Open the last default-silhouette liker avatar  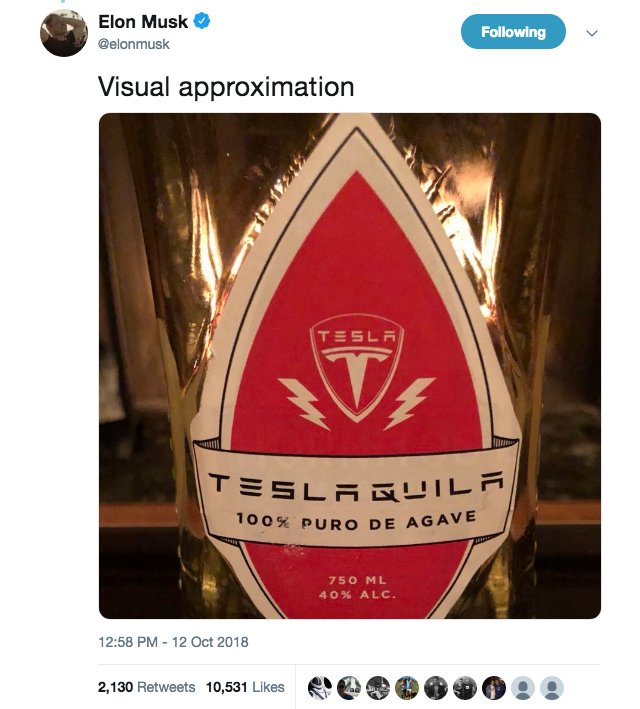(551, 688)
